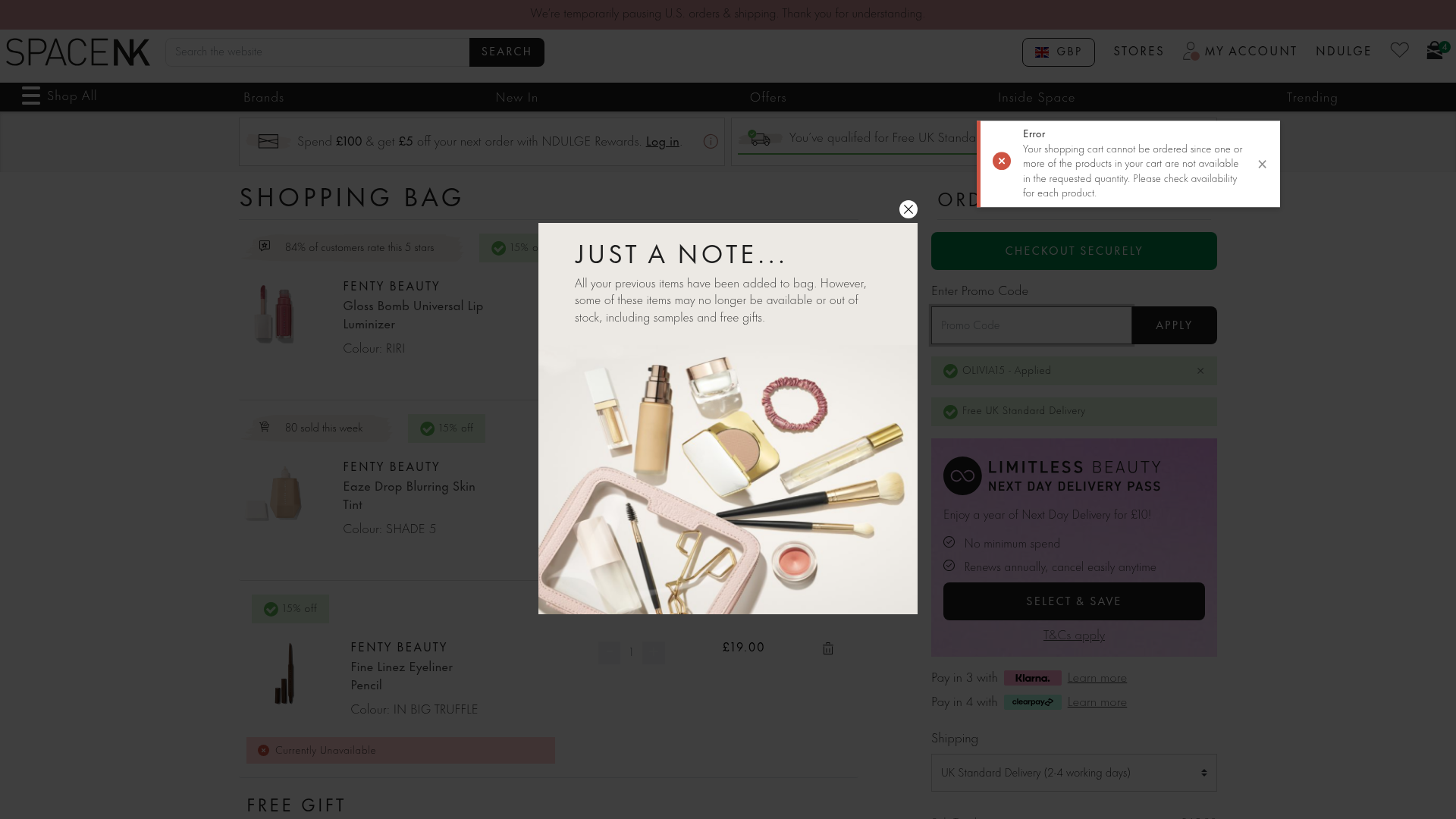Click the My Account person icon
This screenshot has width=1456, height=819.
point(1191,51)
